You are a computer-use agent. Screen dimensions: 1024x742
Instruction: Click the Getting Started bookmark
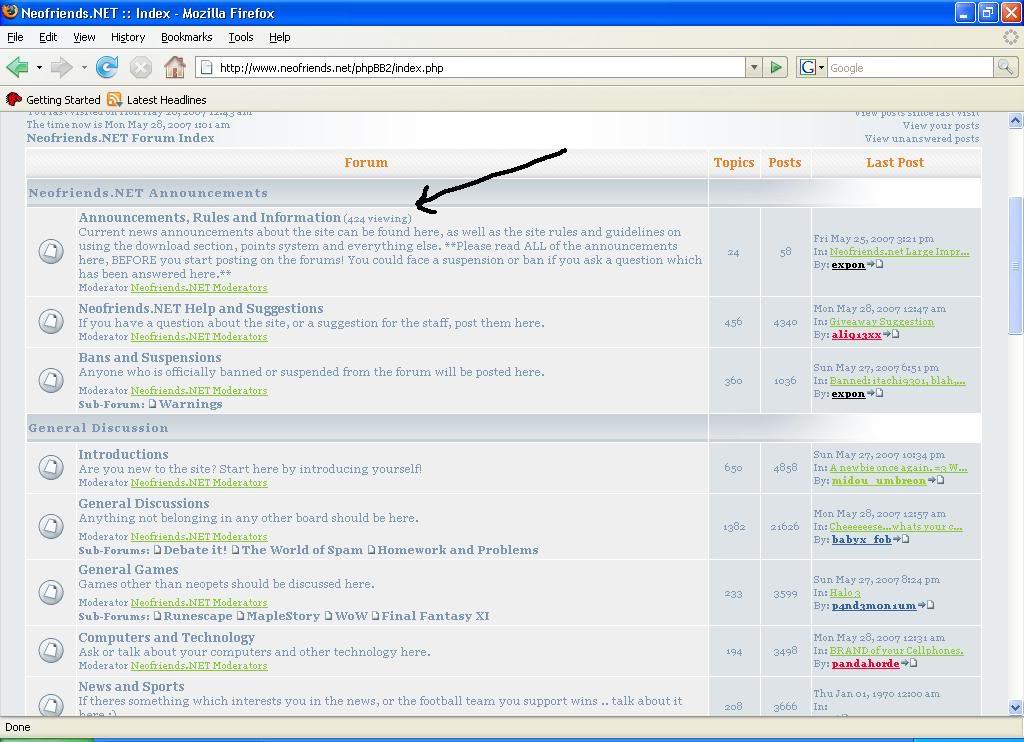pos(62,100)
